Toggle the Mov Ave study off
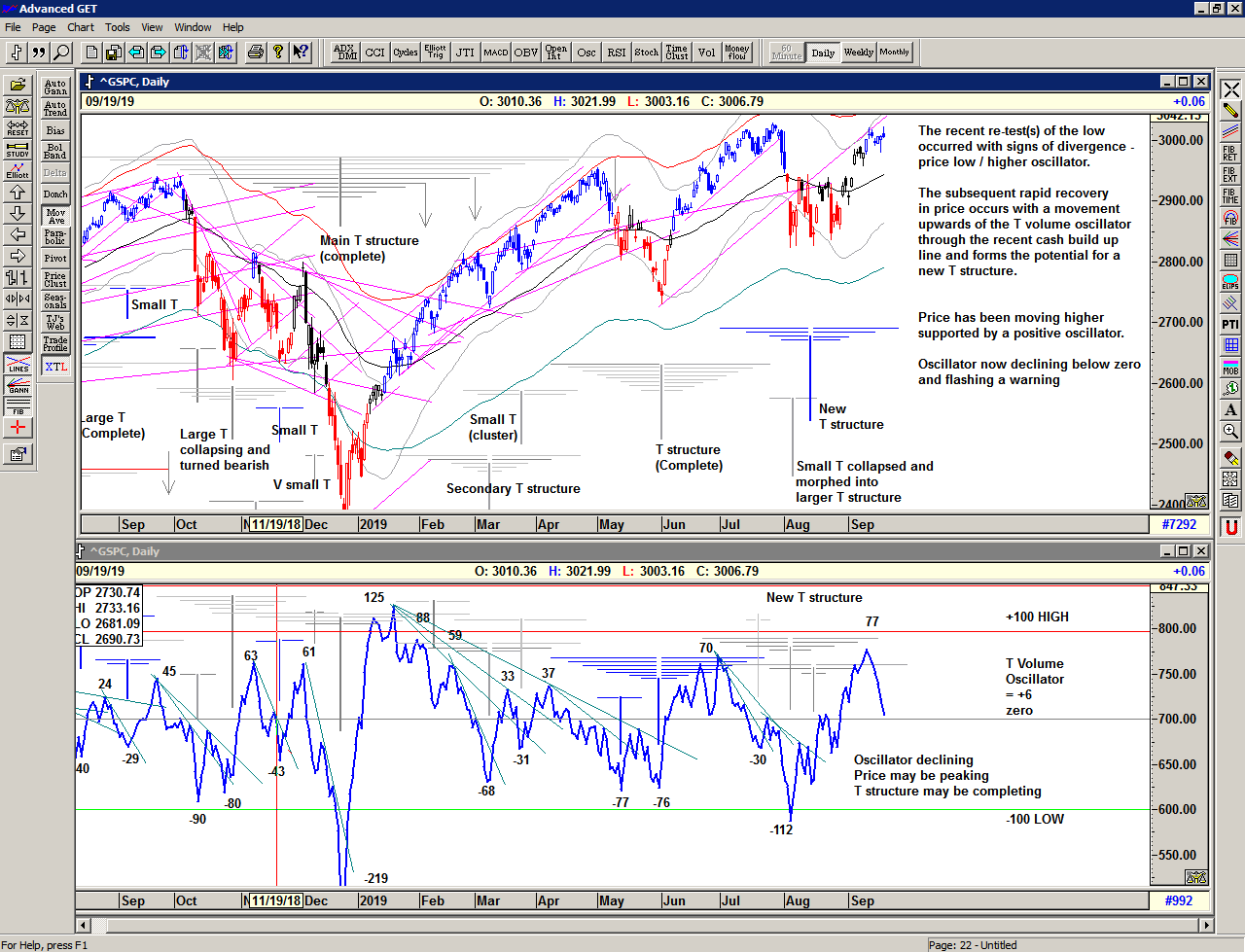The height and width of the screenshot is (952, 1245). click(x=57, y=215)
